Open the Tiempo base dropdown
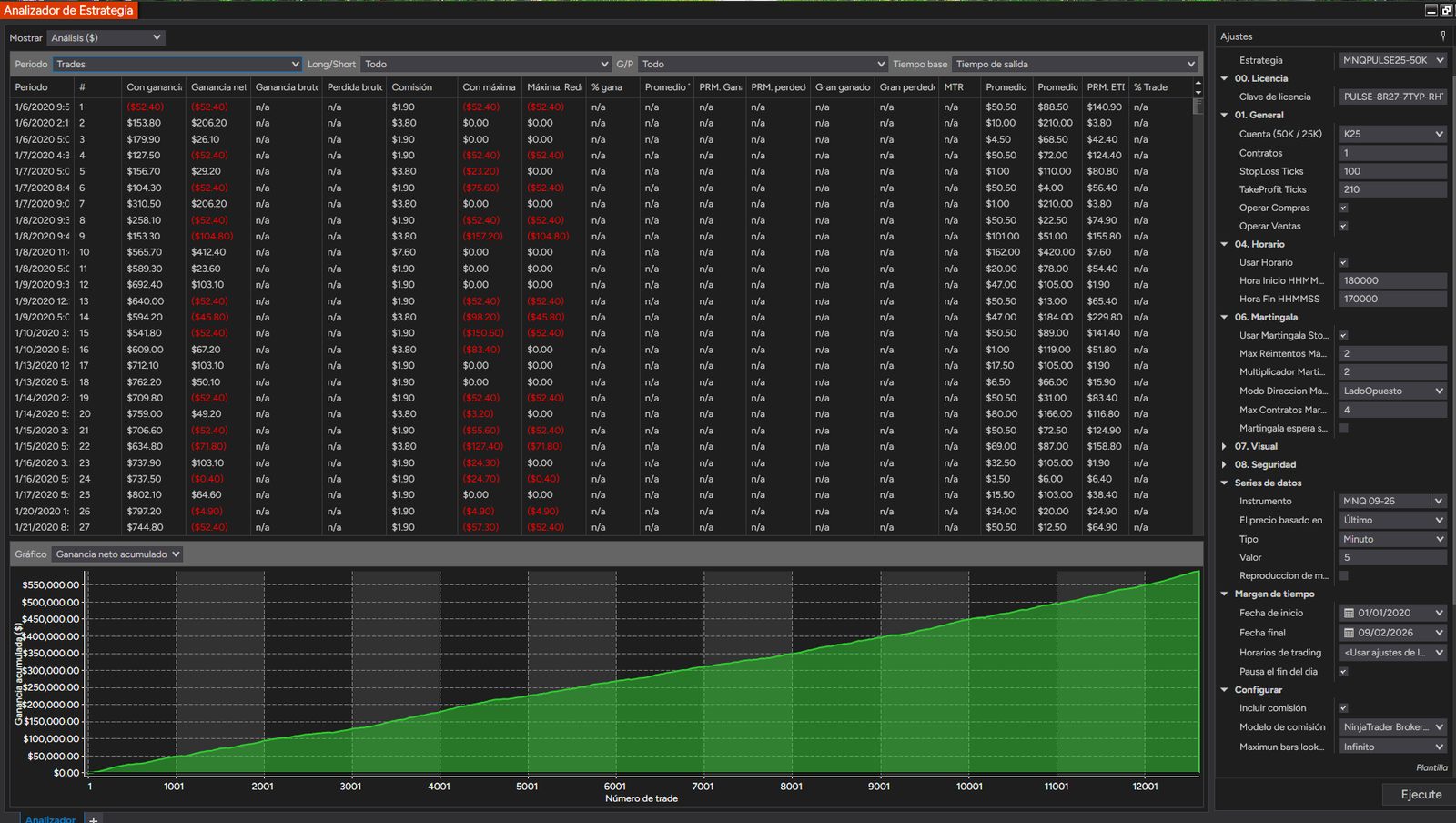 (1075, 64)
